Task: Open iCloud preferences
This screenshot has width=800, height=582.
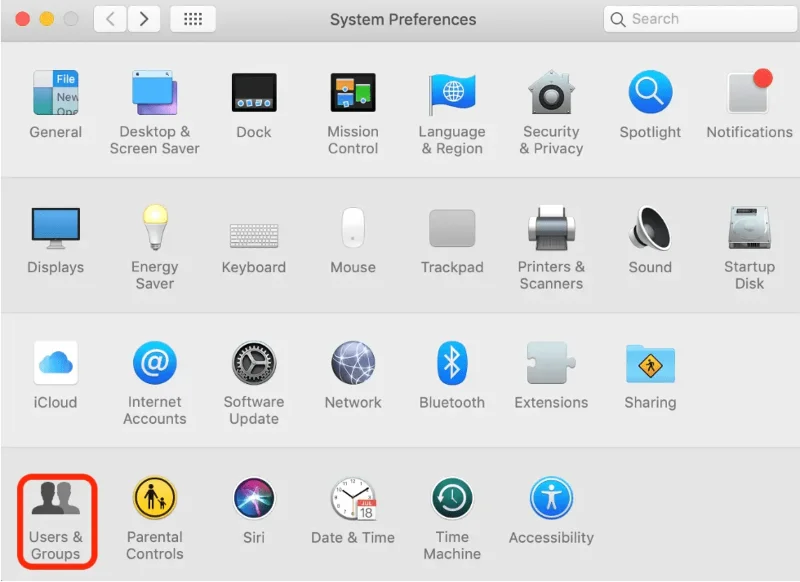Action: (x=55, y=364)
